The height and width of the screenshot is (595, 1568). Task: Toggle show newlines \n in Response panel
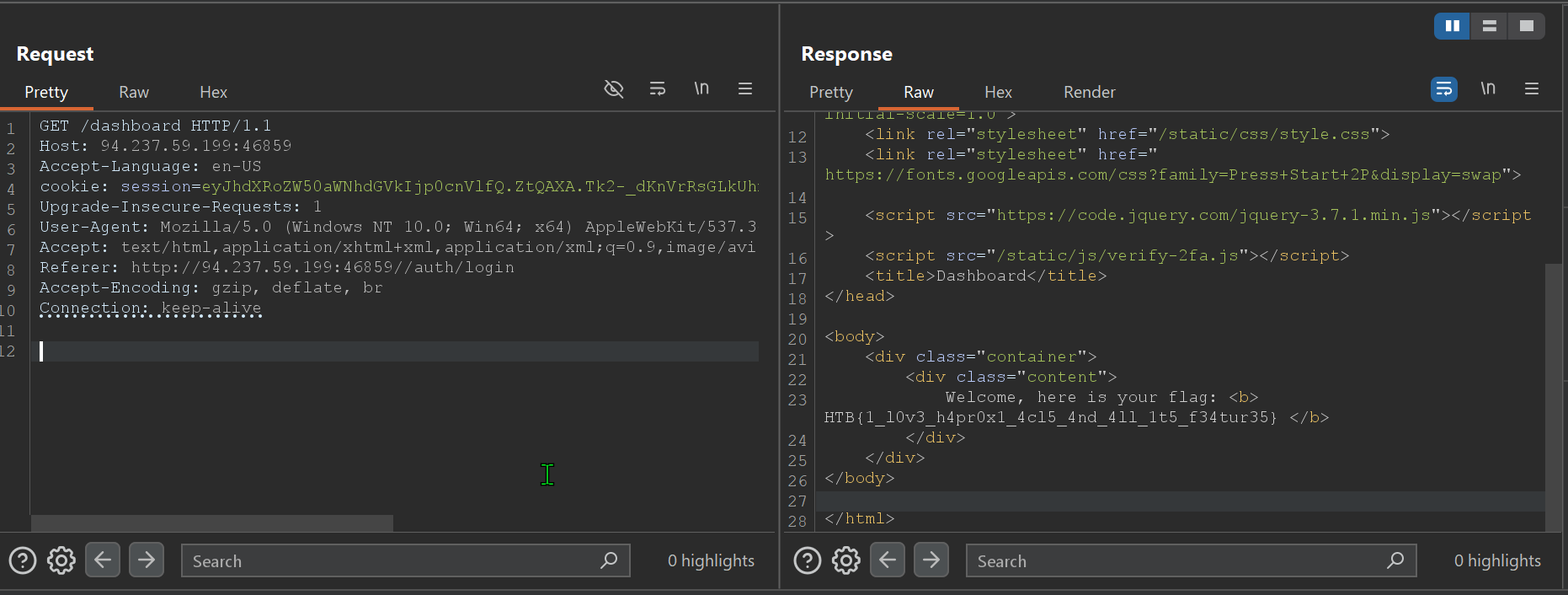point(1488,88)
